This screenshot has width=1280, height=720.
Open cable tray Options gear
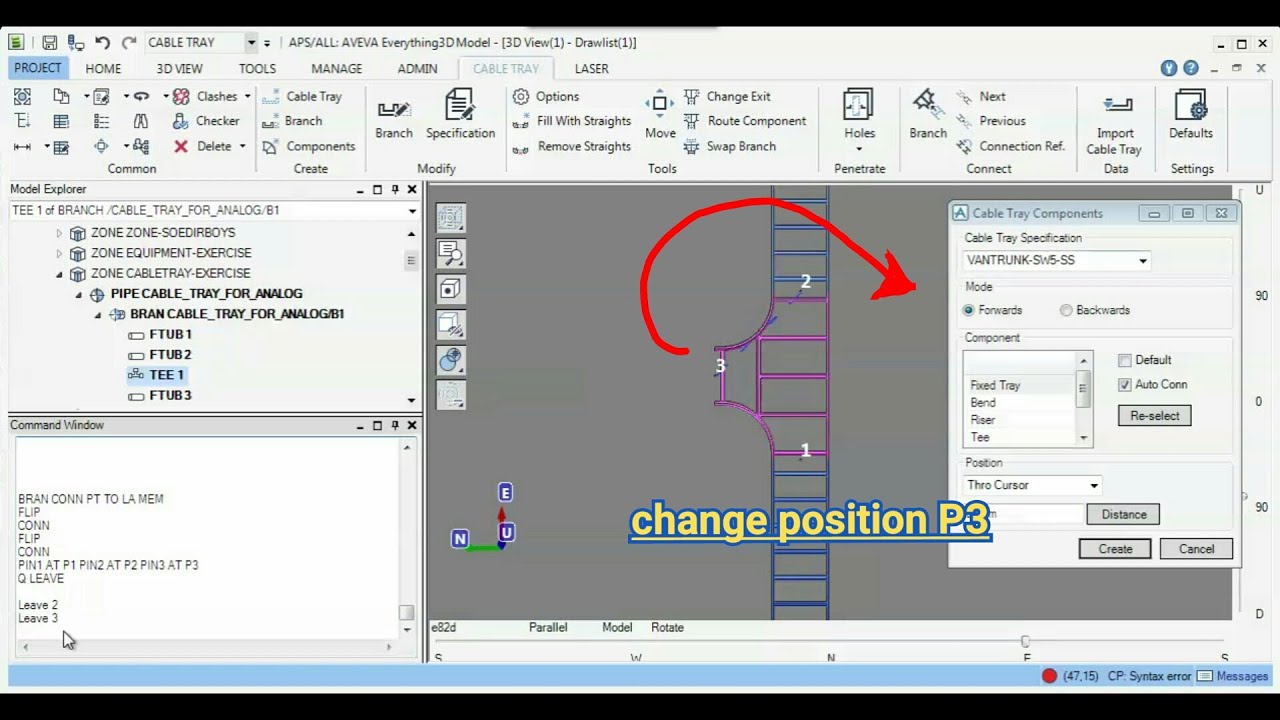coord(546,96)
